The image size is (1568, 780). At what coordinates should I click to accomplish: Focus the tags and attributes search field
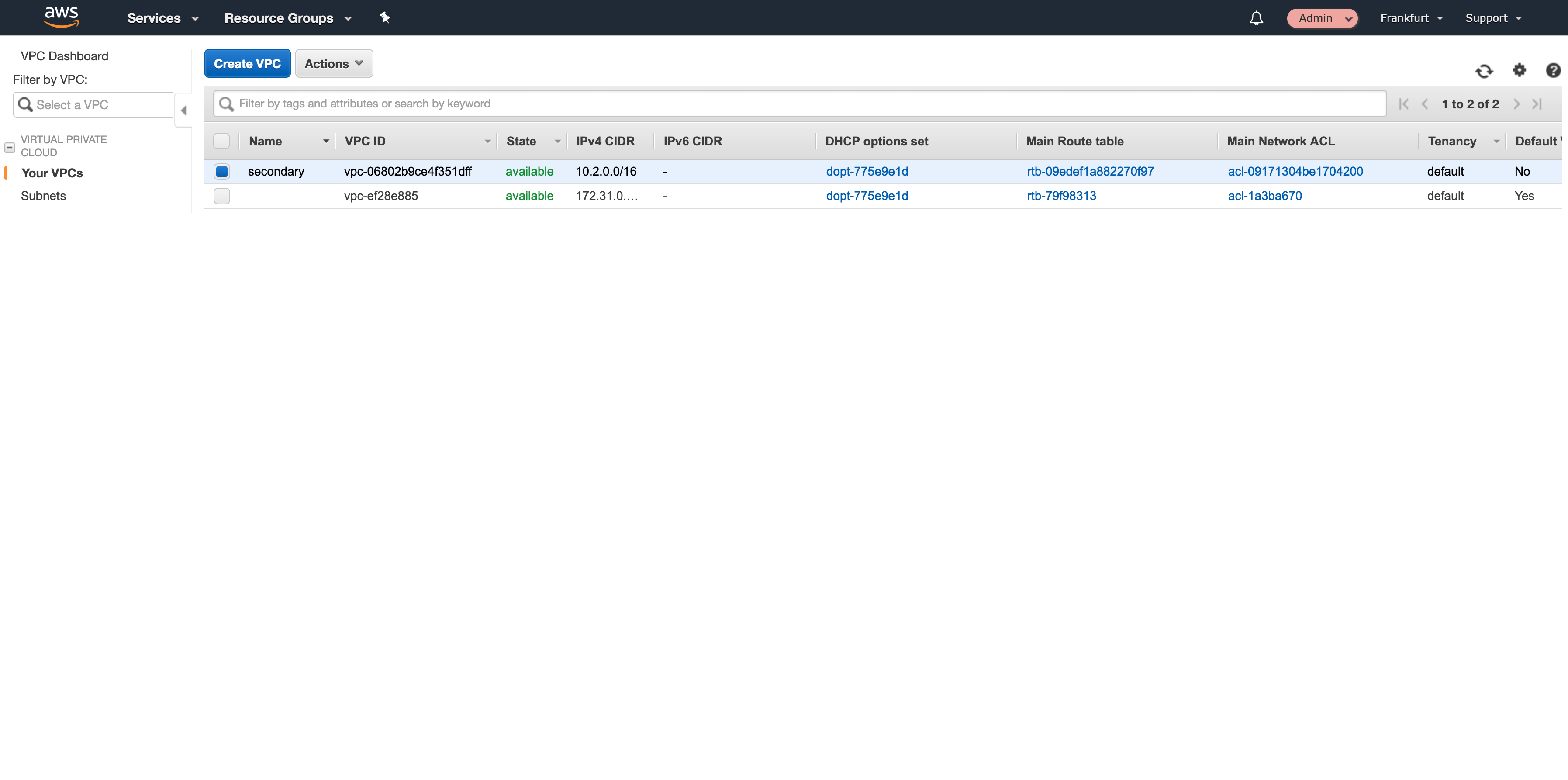pos(800,104)
